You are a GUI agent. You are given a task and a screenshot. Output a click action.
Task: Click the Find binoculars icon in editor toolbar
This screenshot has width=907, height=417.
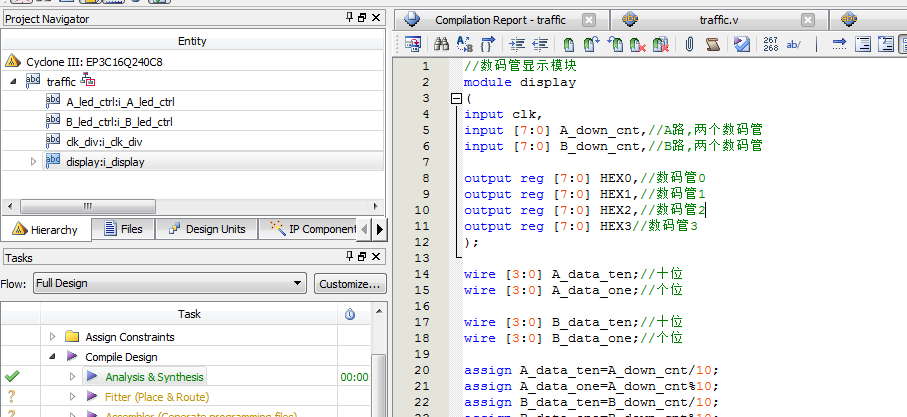coord(441,44)
